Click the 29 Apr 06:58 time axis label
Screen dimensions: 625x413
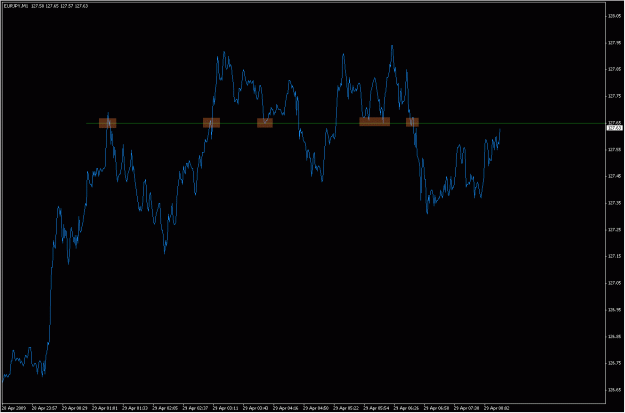pyautogui.click(x=434, y=408)
